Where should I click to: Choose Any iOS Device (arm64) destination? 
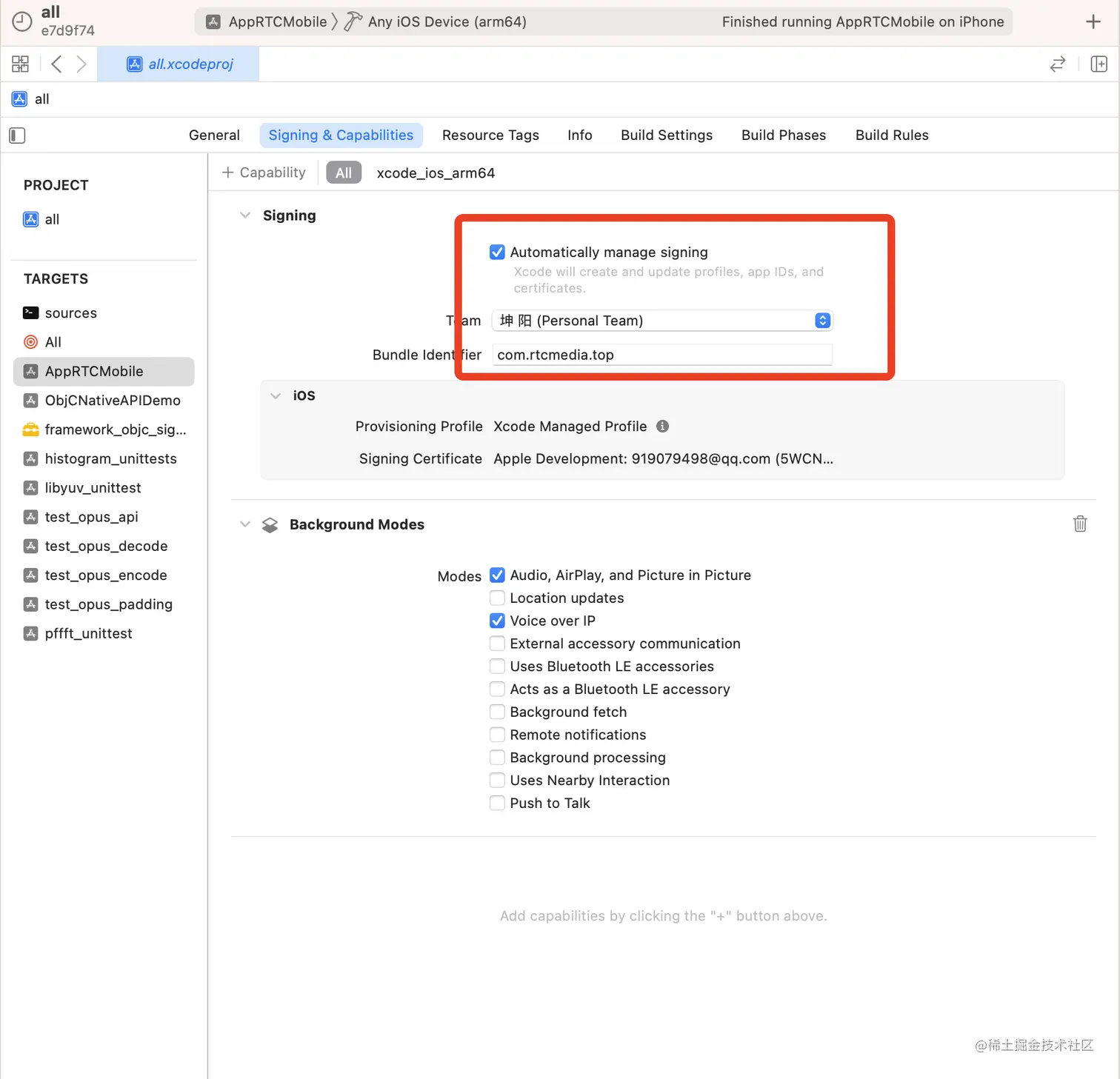pos(447,21)
